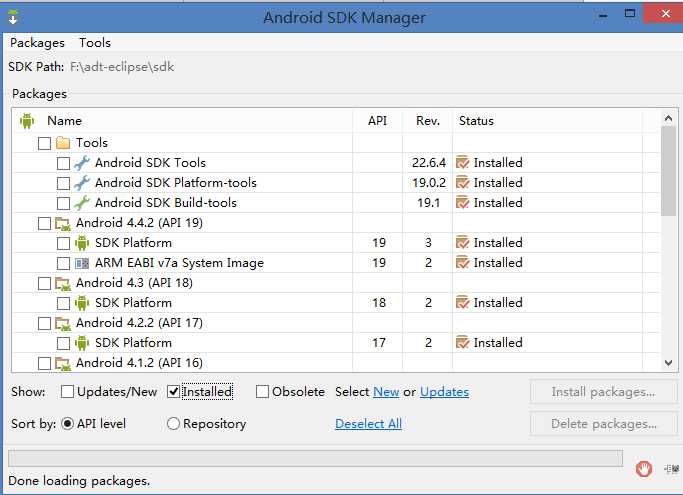Check the API 17 SDK Platform checkbox
The width and height of the screenshot is (683, 495).
pos(63,344)
